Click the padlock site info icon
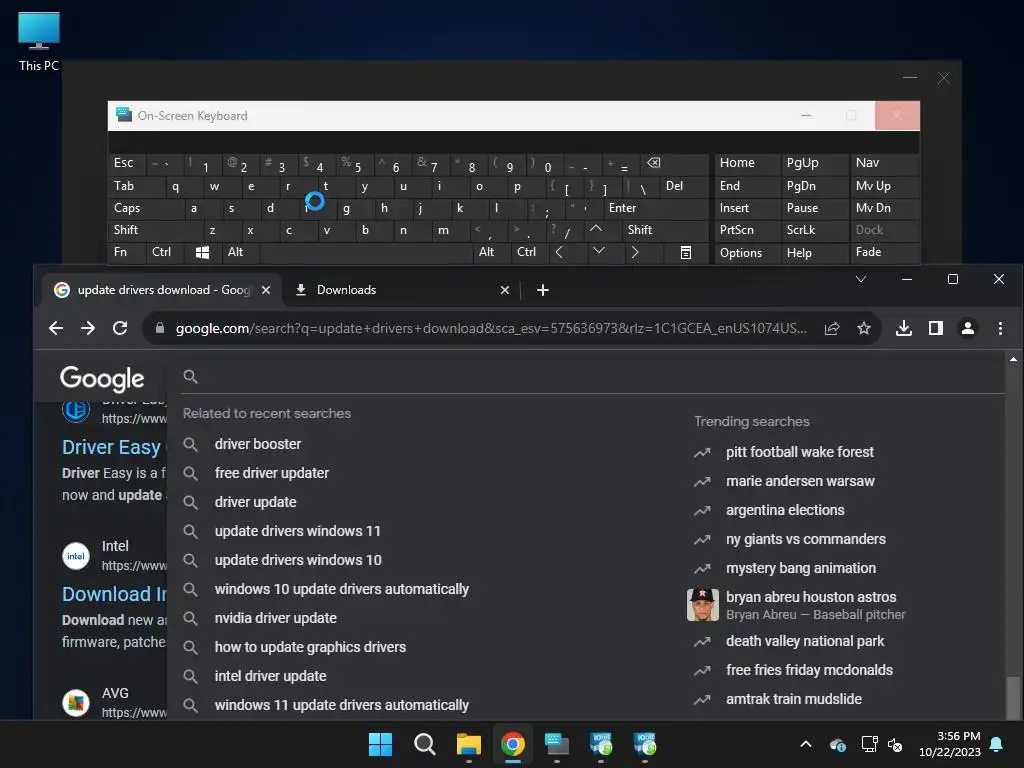The width and height of the screenshot is (1024, 768). 160,328
